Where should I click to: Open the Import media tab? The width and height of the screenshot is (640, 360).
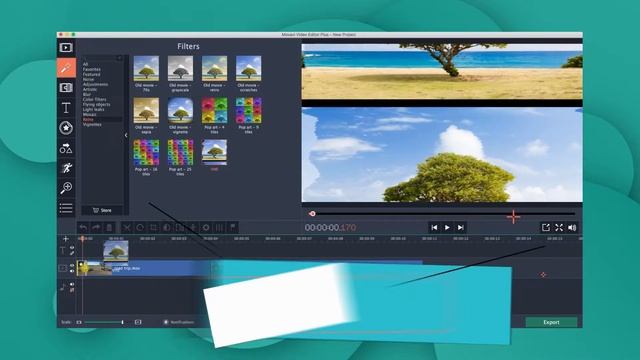pos(66,47)
